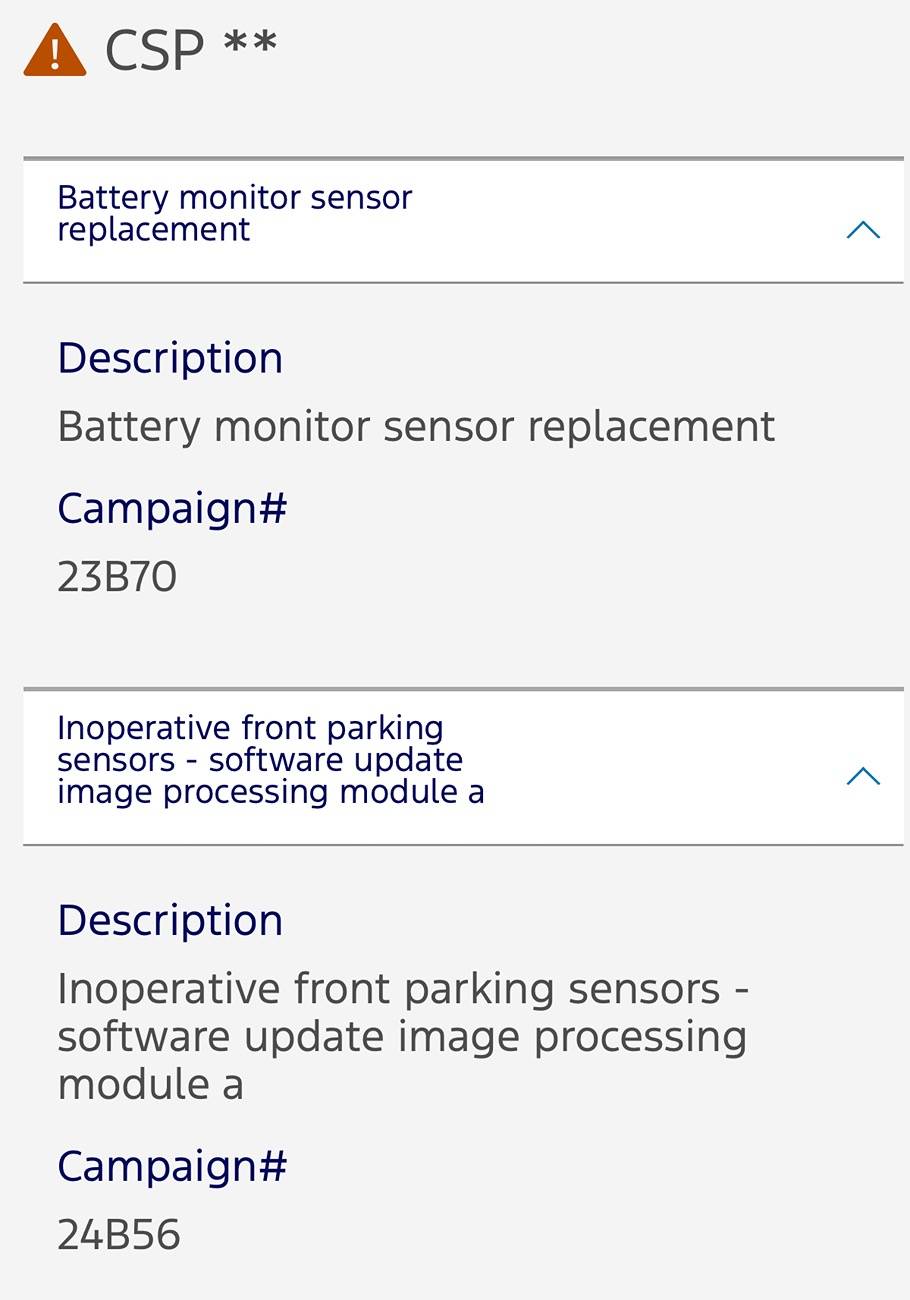The image size is (910, 1300).
Task: Click the Campaign# label under parking sensors
Action: [x=172, y=1167]
